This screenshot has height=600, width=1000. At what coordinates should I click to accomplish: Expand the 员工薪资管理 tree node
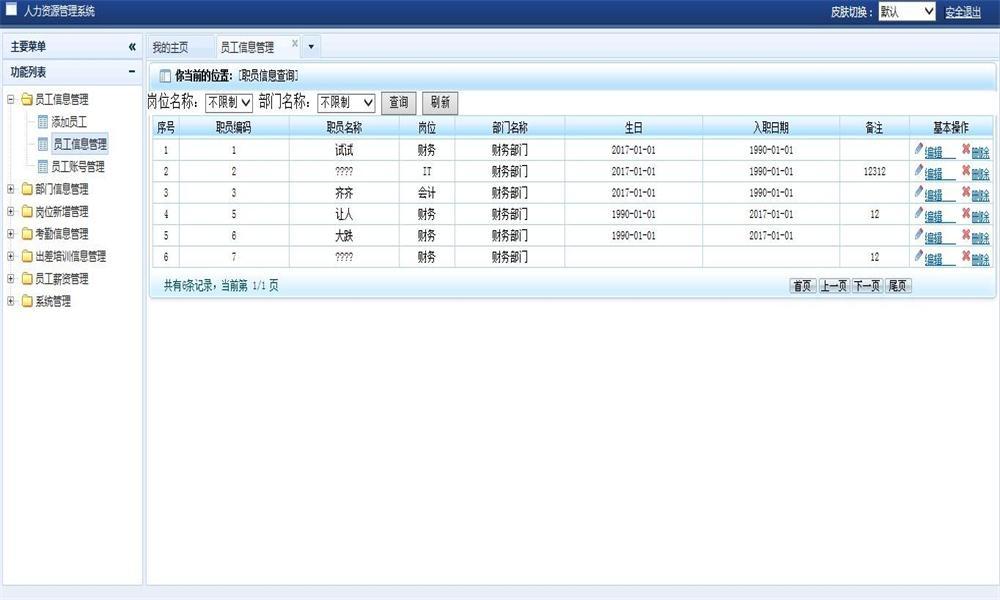click(x=10, y=278)
